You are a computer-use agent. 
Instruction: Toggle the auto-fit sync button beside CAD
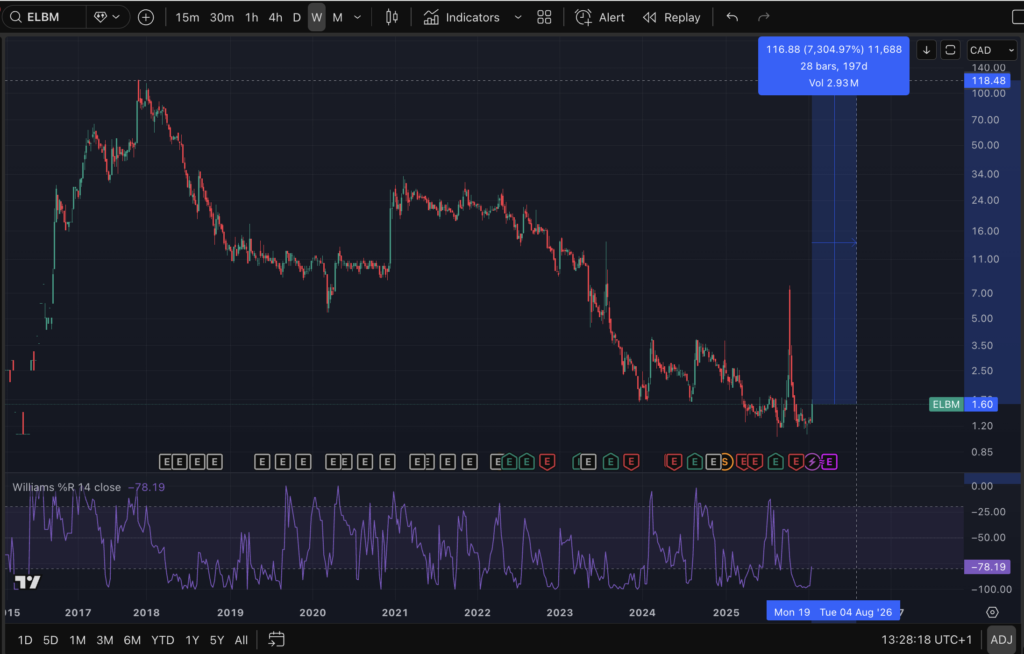coord(950,50)
